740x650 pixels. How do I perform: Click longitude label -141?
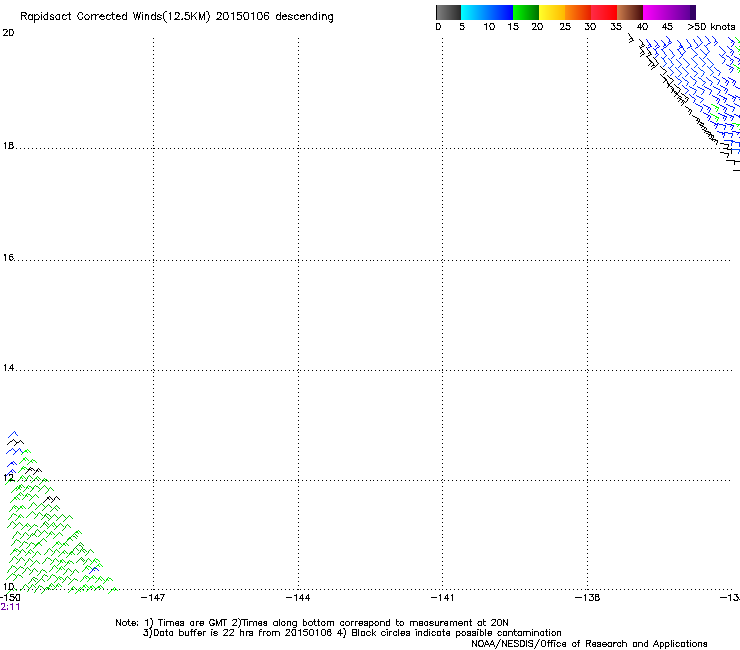point(442,598)
